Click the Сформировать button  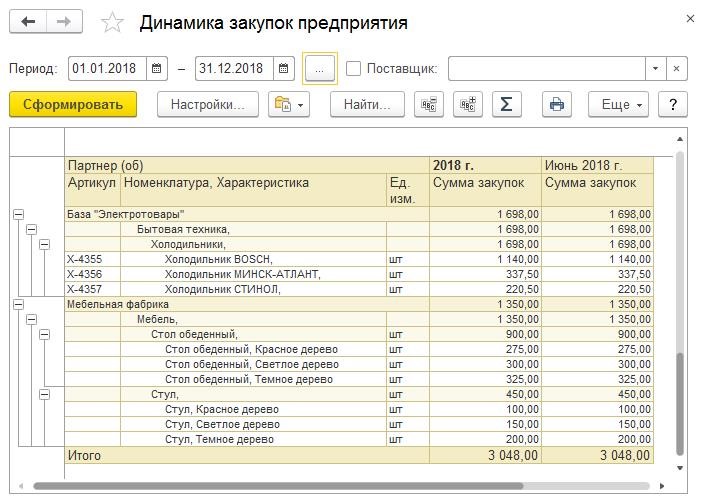[x=73, y=104]
